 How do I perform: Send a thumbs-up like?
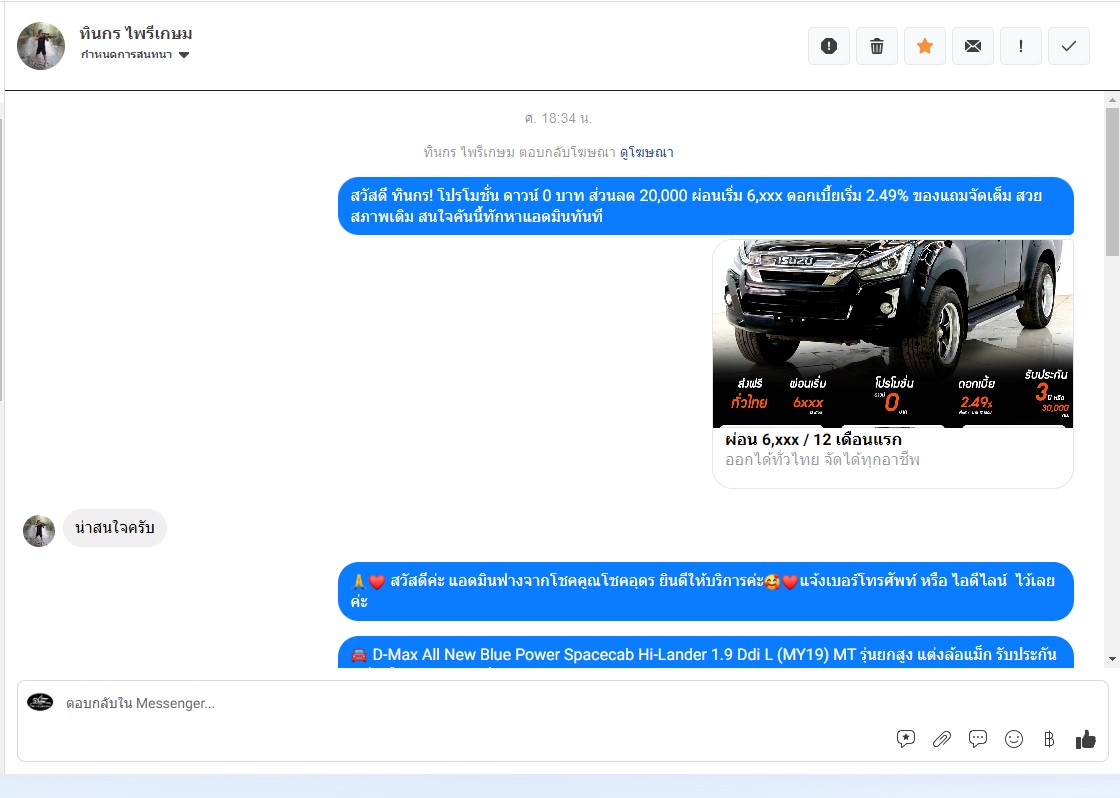(x=1086, y=739)
